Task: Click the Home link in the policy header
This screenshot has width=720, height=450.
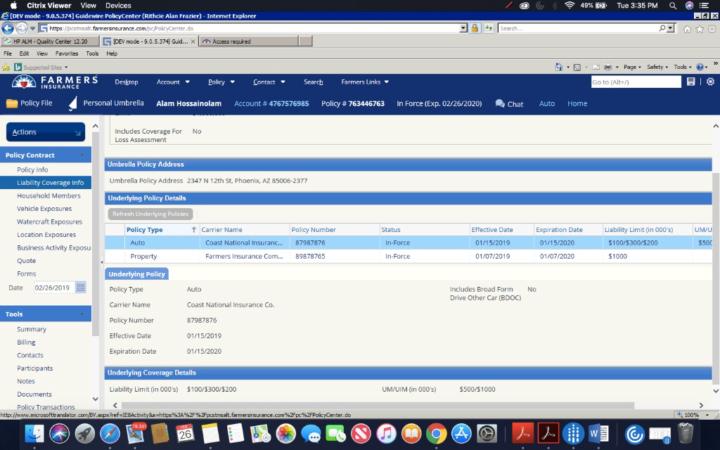Action: click(577, 103)
